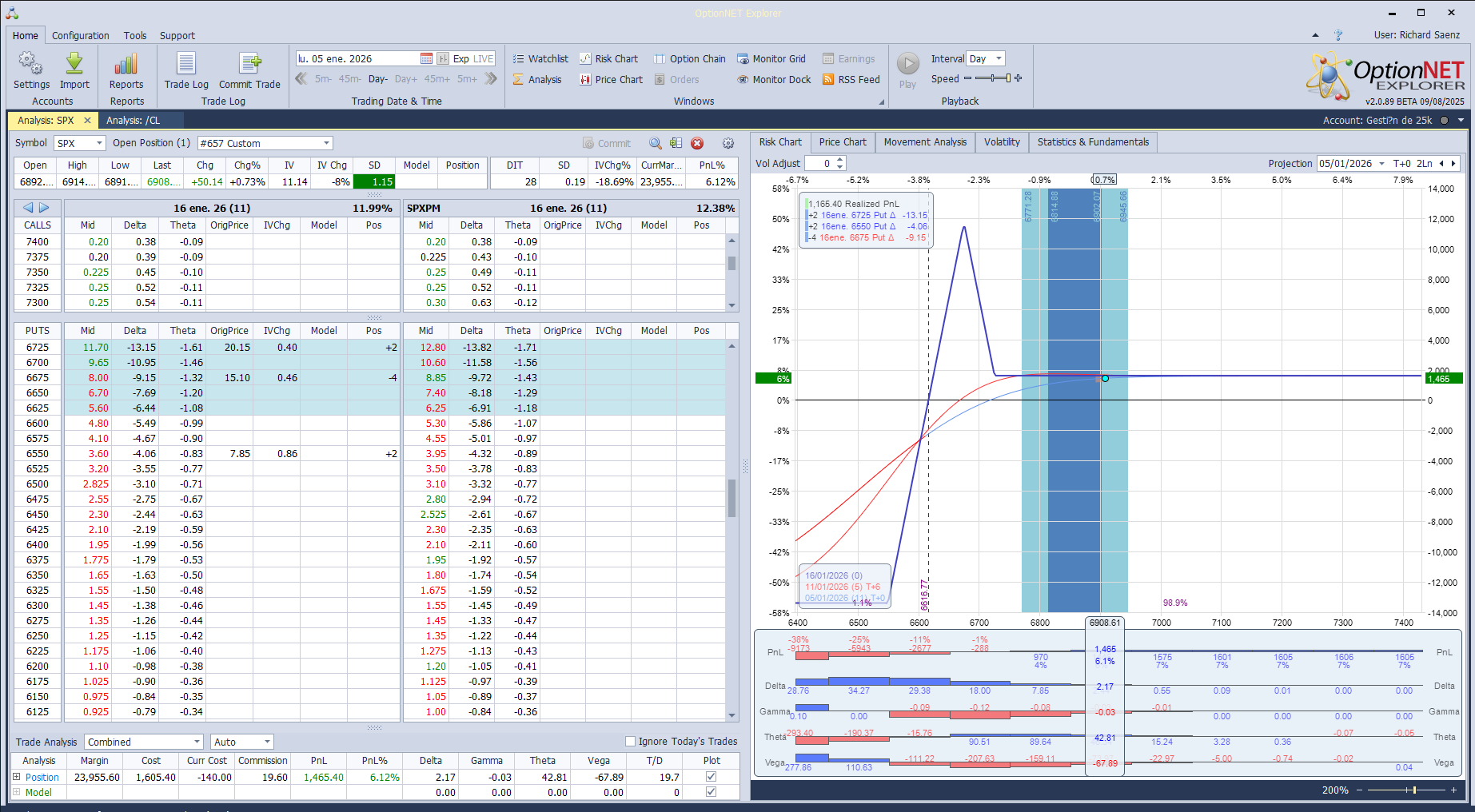The image size is (1475, 812).
Task: Toggle the Model row Plot checkbox
Action: [711, 792]
